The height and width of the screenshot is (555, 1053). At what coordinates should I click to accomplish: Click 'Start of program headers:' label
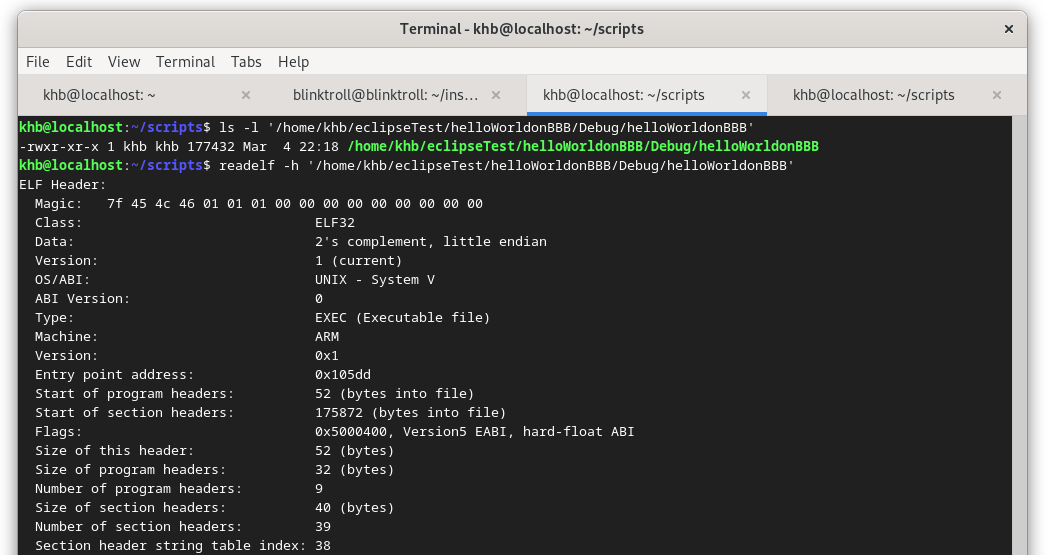coord(135,394)
